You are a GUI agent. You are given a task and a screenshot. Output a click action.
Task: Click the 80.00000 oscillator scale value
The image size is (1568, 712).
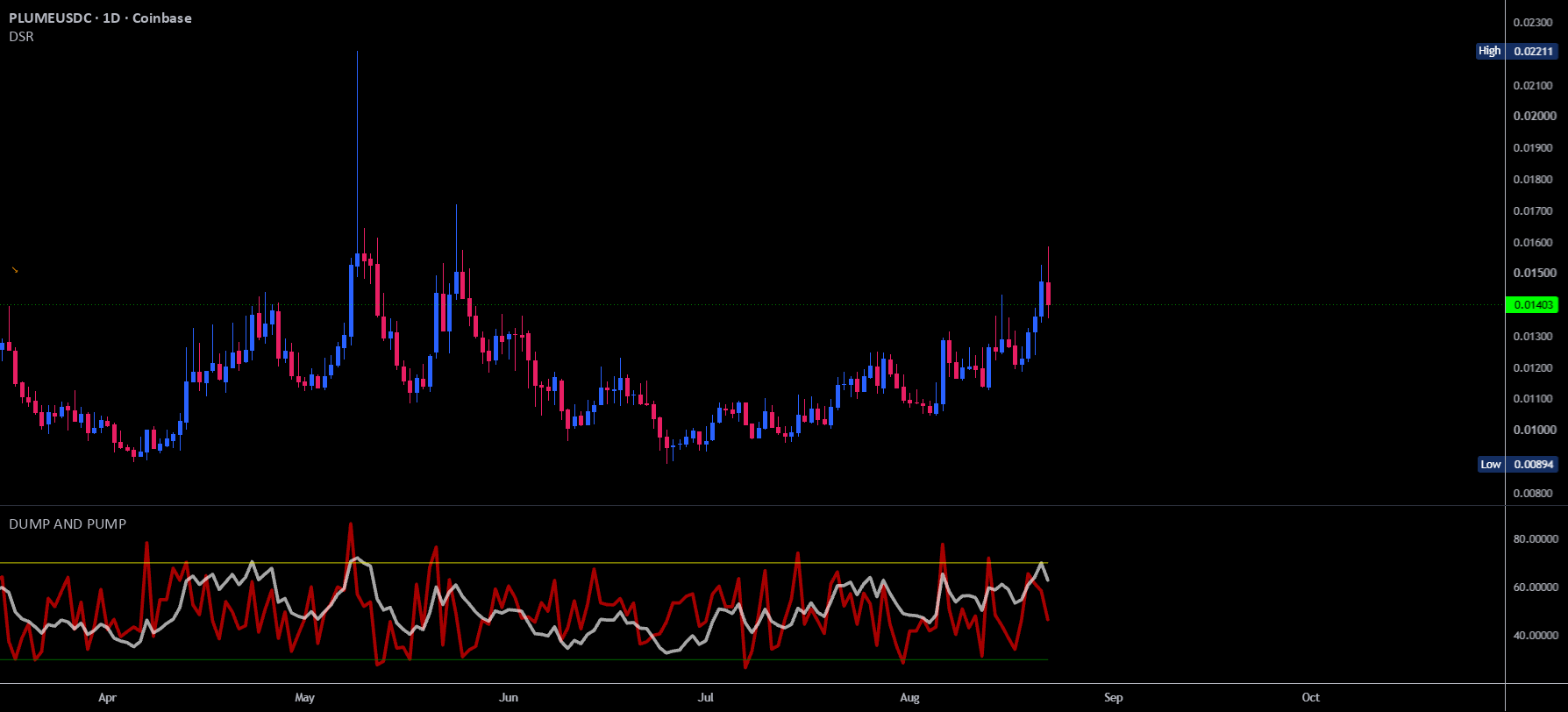[1536, 538]
